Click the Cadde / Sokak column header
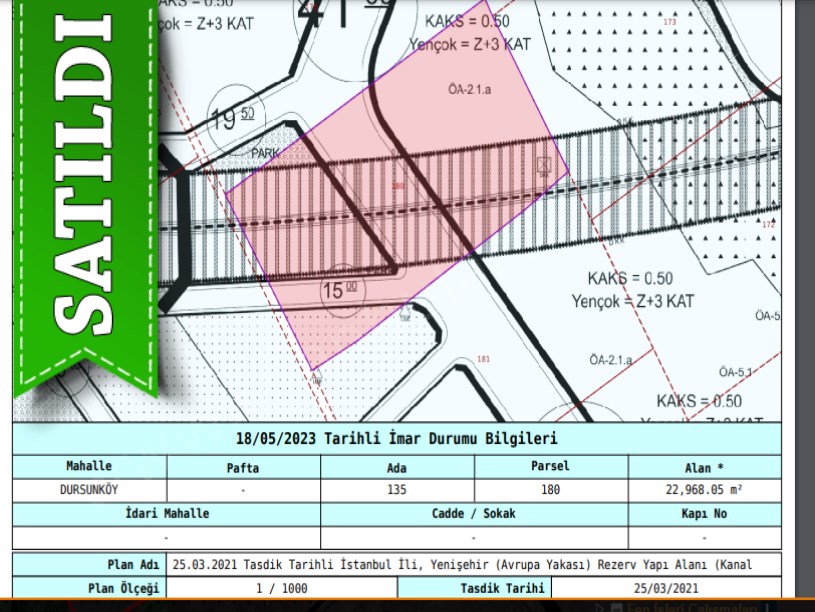The width and height of the screenshot is (815, 612). (473, 514)
